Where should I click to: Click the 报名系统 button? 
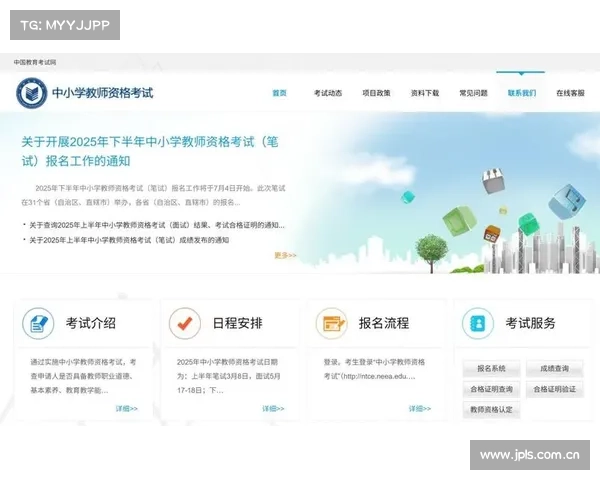pyautogui.click(x=491, y=369)
